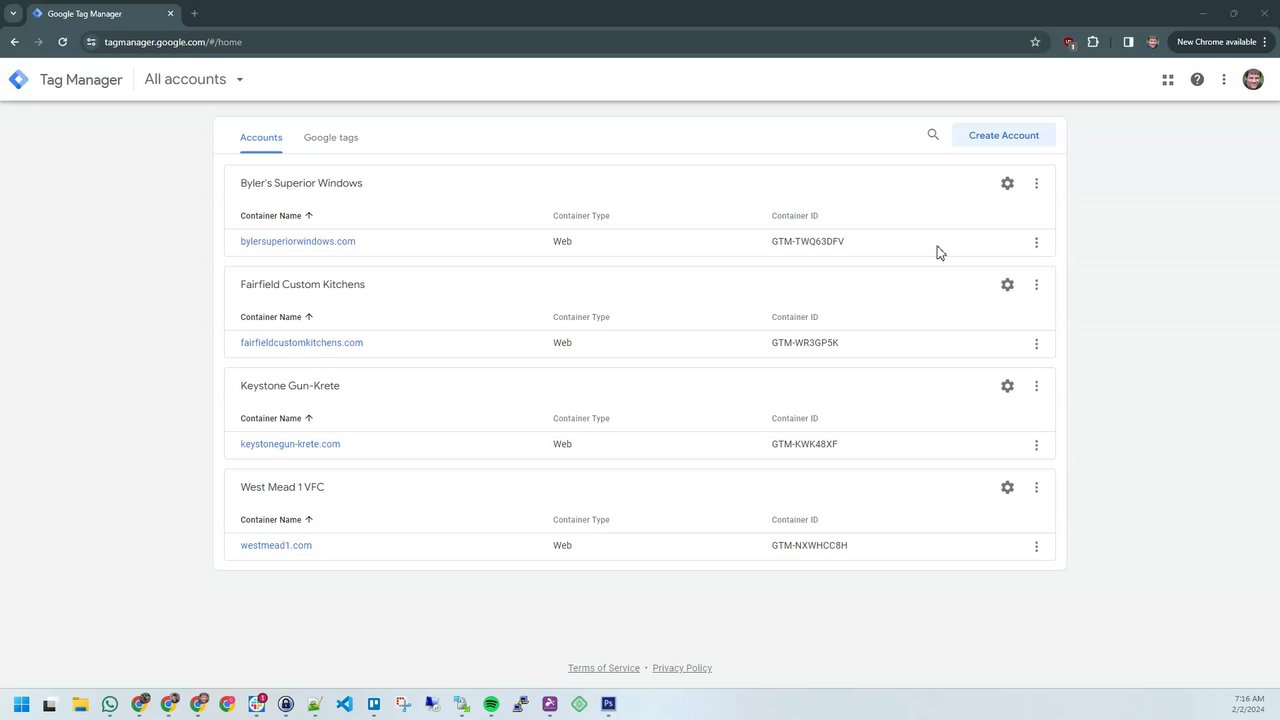Open the fairfieldcustomkitchens.com container
Viewport: 1280px width, 720px height.
click(x=302, y=343)
